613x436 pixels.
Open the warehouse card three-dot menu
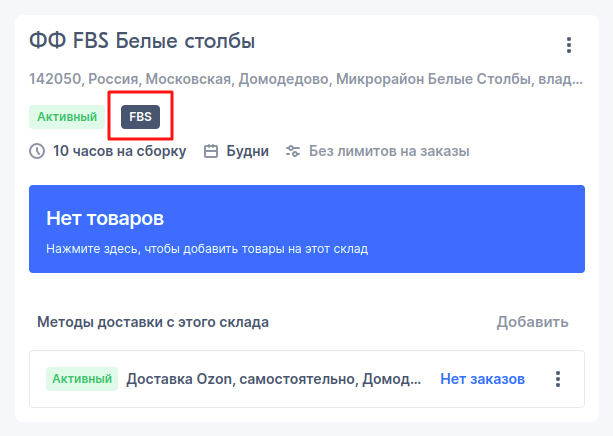click(x=569, y=45)
